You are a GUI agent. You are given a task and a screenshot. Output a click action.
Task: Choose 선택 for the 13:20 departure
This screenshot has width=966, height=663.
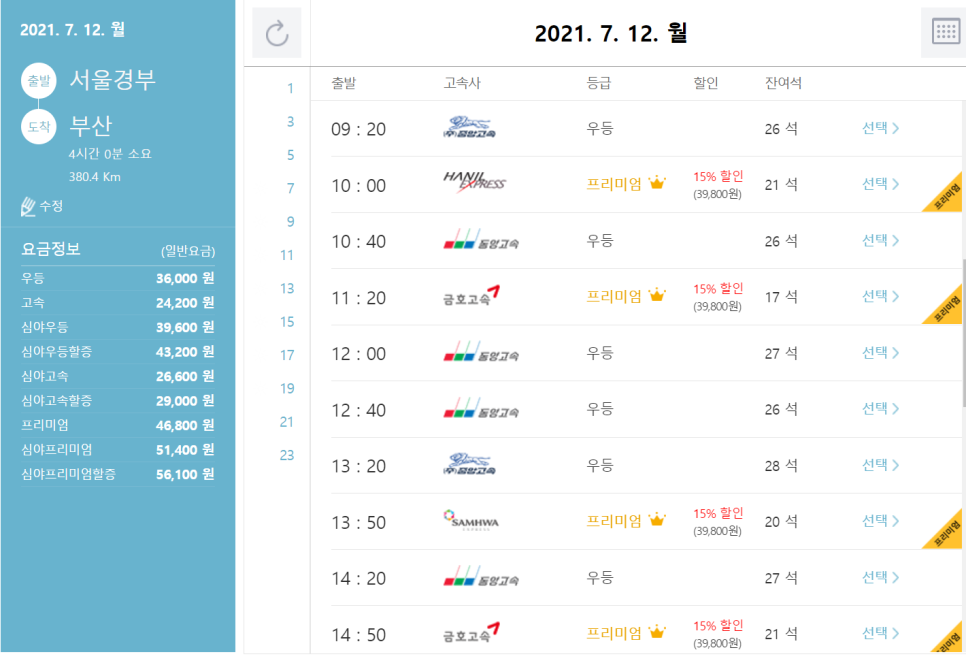click(x=880, y=465)
